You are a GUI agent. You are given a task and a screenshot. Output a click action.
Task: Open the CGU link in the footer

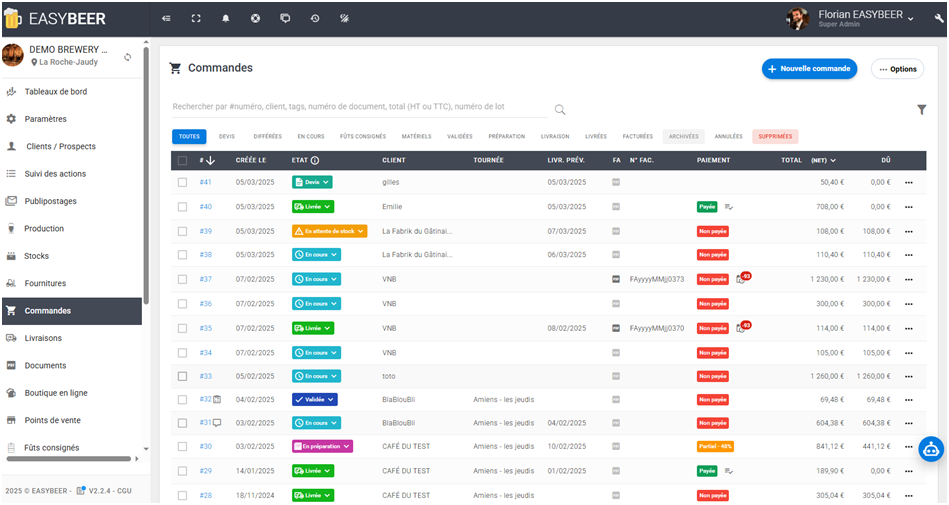point(124,490)
